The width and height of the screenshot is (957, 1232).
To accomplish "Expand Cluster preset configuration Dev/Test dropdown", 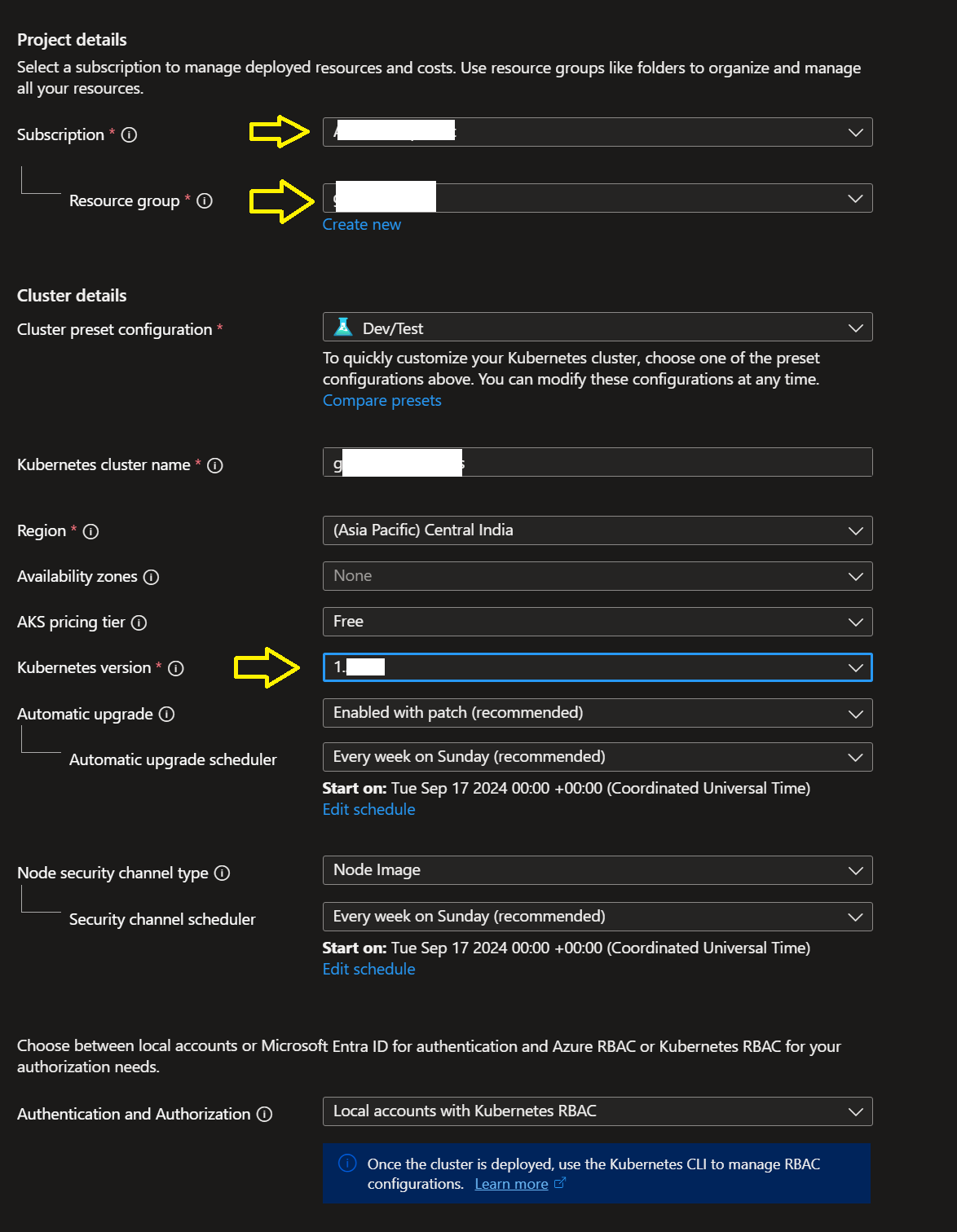I will tap(597, 328).
